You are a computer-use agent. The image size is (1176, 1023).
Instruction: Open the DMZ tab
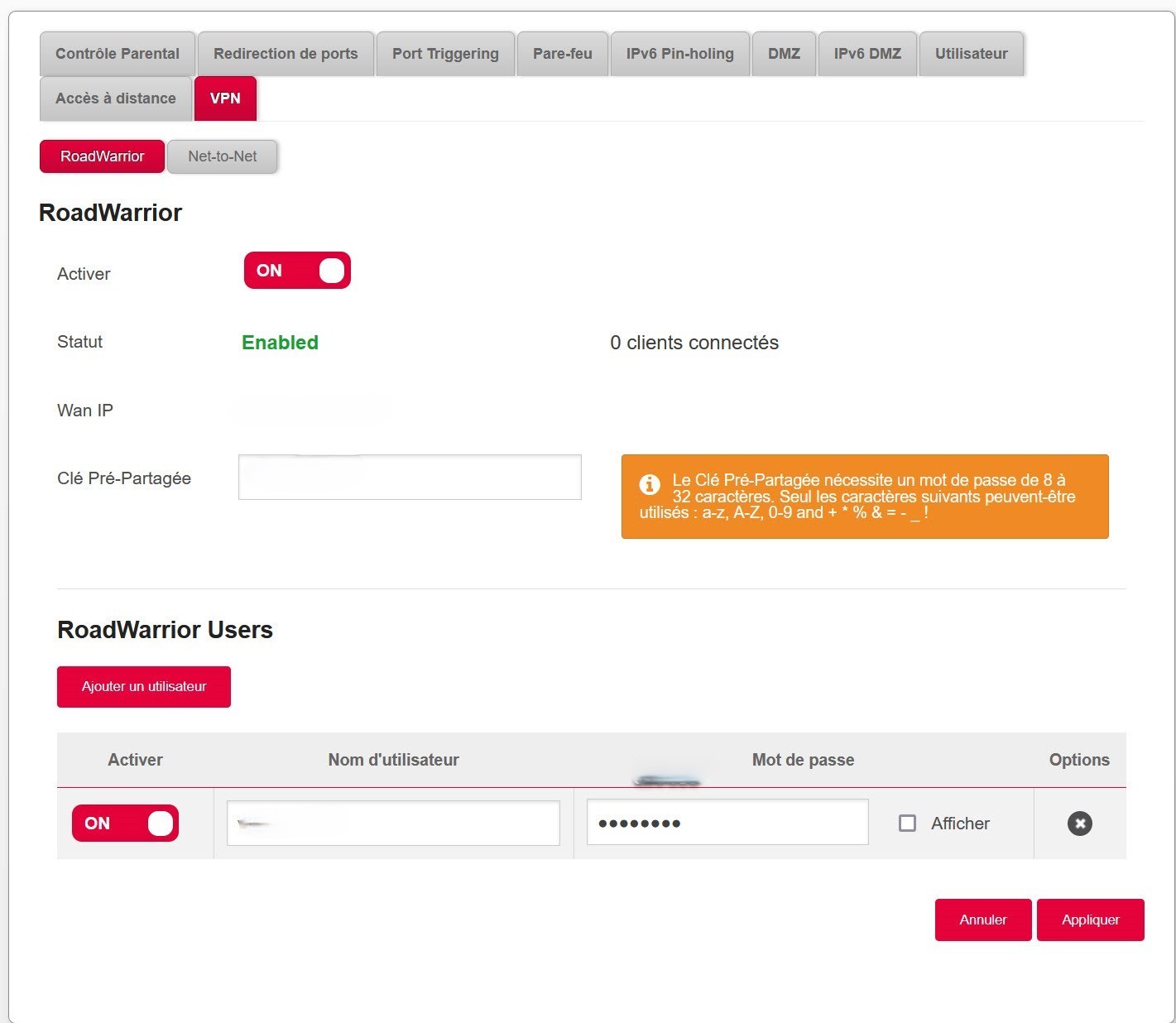point(784,54)
